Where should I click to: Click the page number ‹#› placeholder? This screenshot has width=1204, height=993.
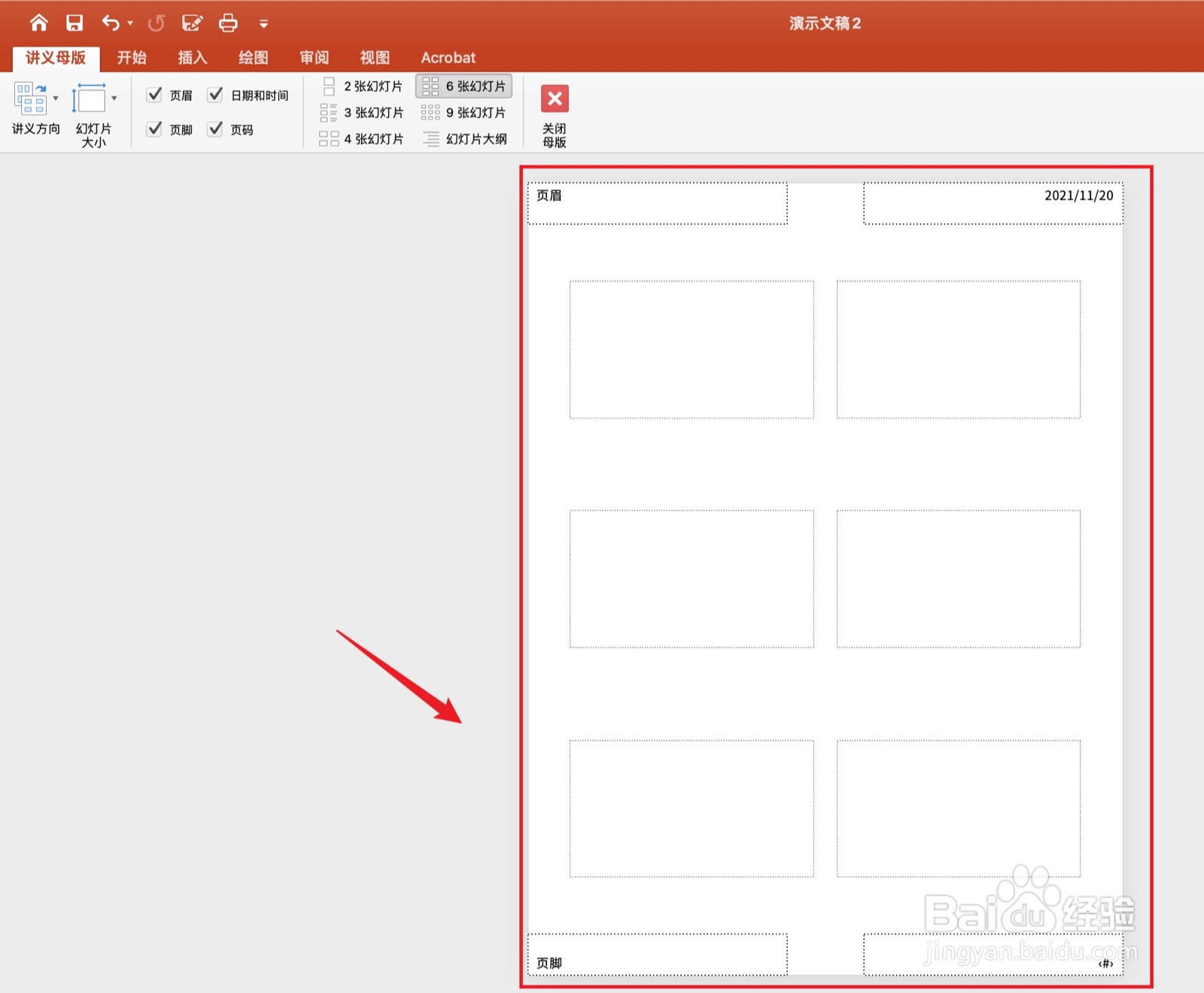coord(993,955)
